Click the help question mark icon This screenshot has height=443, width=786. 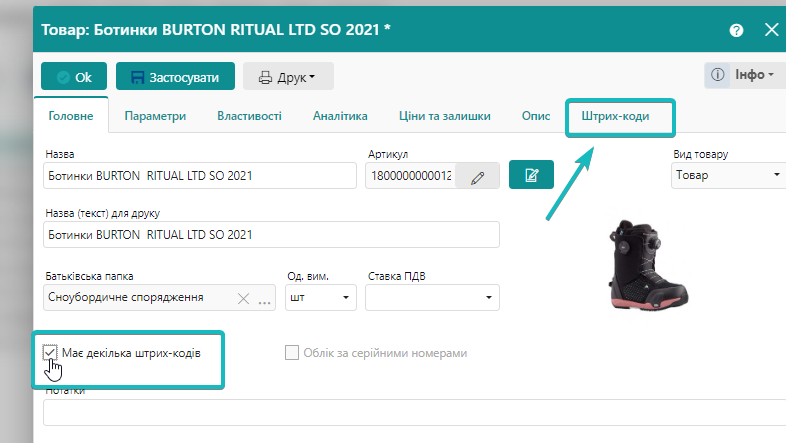tap(737, 30)
